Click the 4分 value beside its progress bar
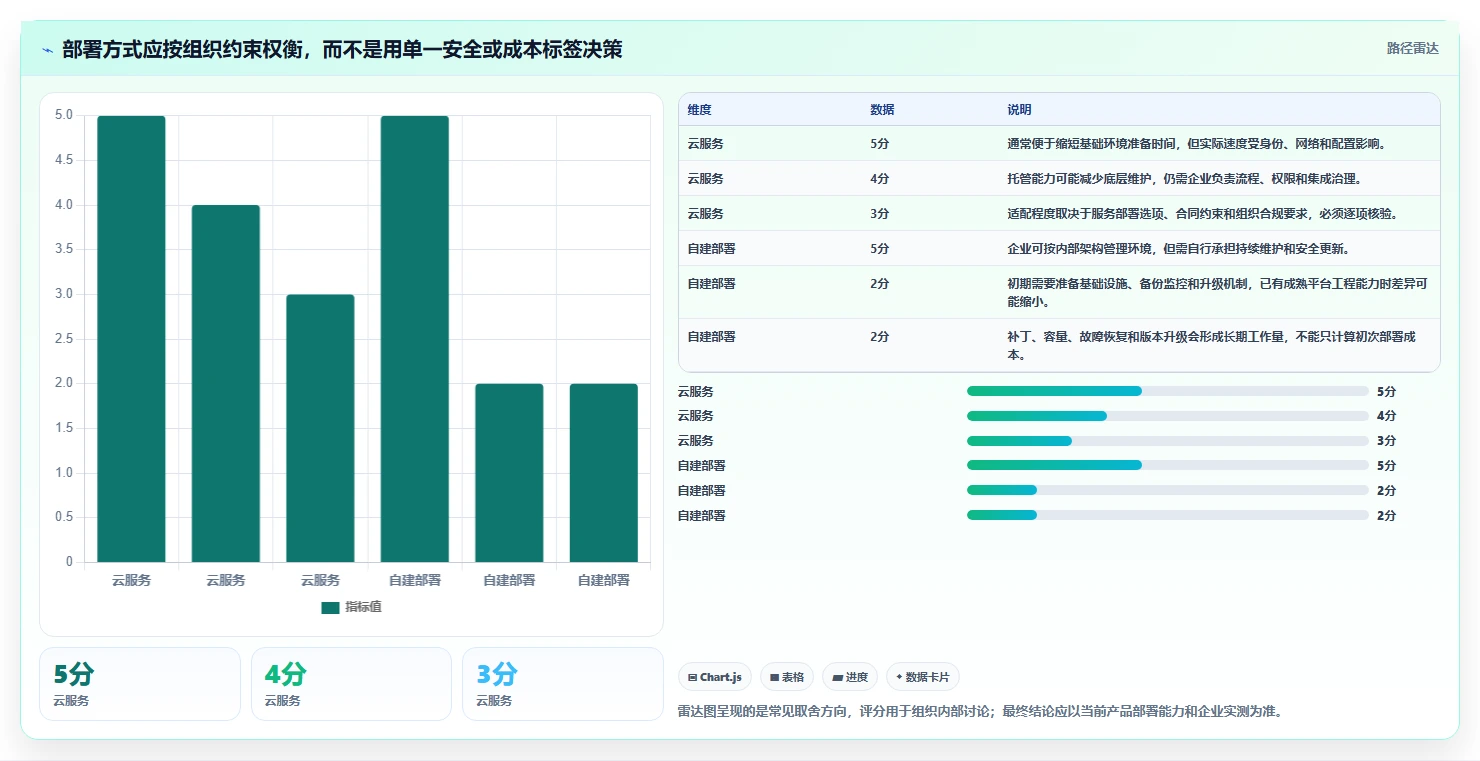 click(1386, 416)
